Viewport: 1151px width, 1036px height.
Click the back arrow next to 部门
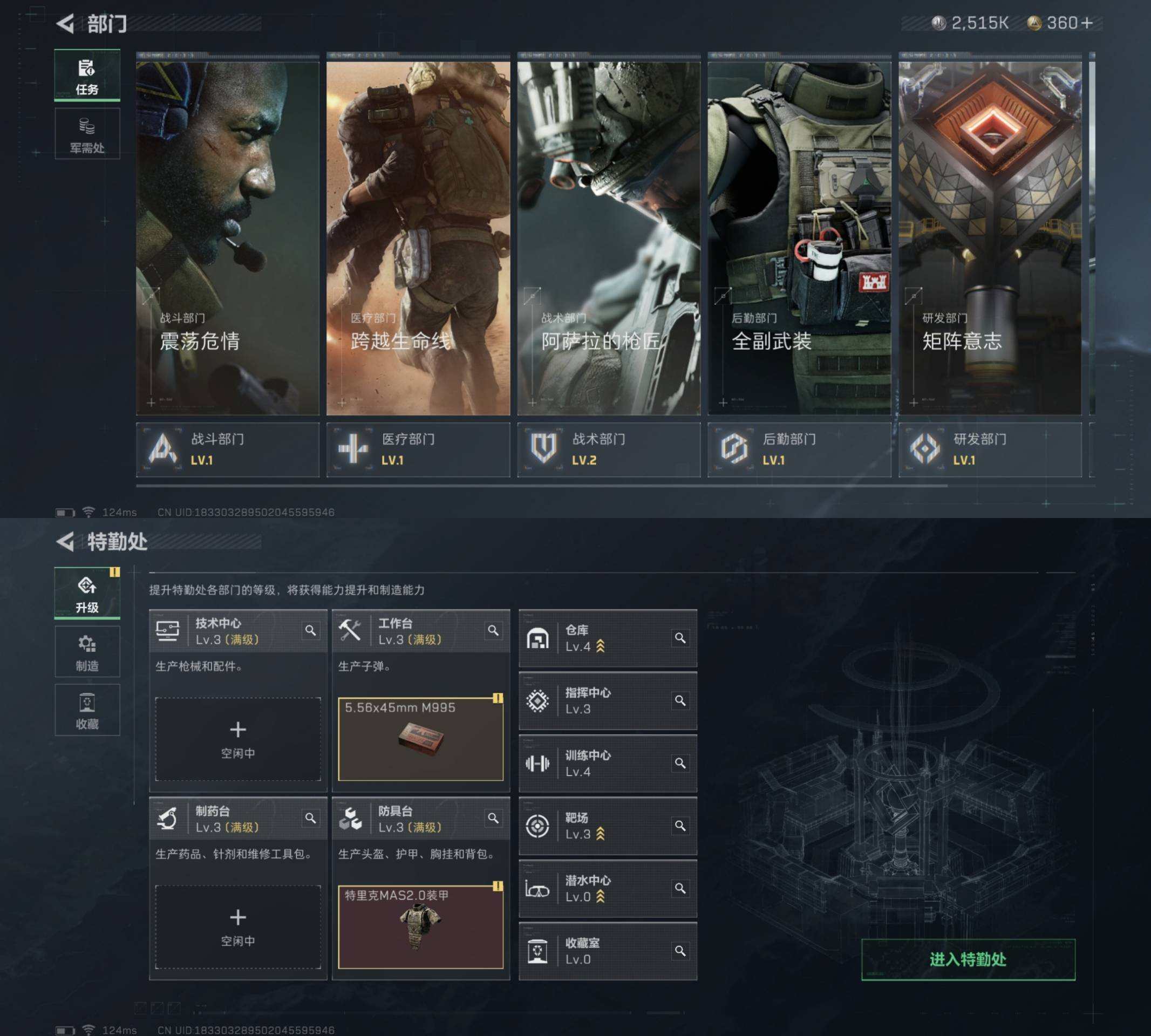(x=65, y=24)
